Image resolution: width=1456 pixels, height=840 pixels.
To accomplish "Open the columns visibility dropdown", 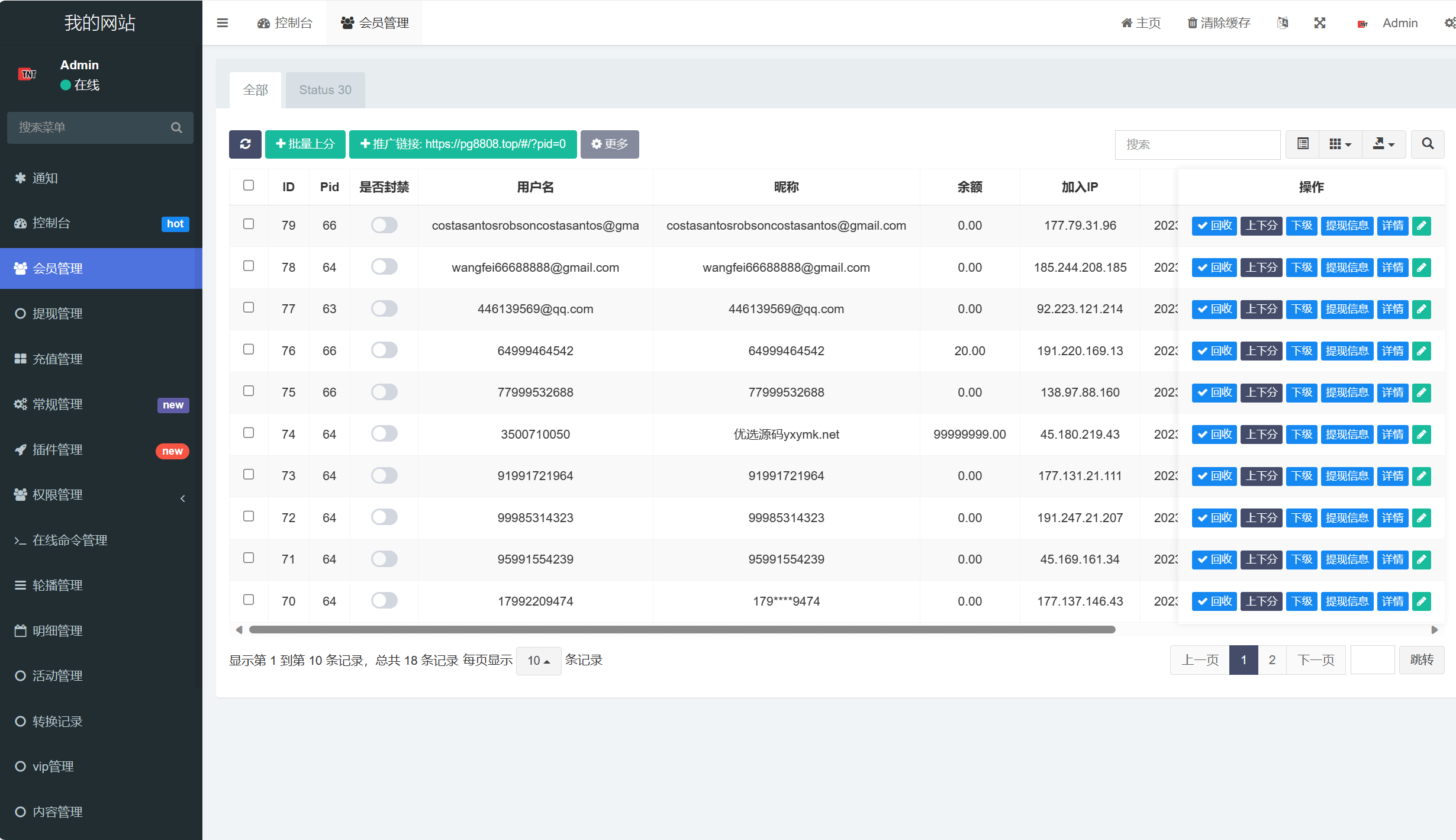I will point(1340,144).
